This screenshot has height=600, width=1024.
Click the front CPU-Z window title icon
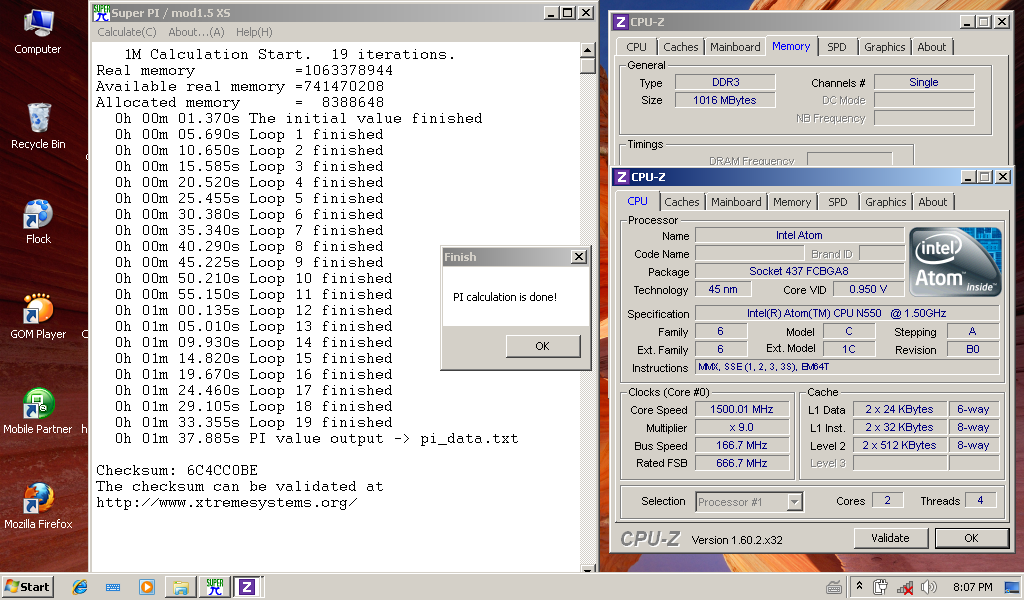click(x=622, y=177)
